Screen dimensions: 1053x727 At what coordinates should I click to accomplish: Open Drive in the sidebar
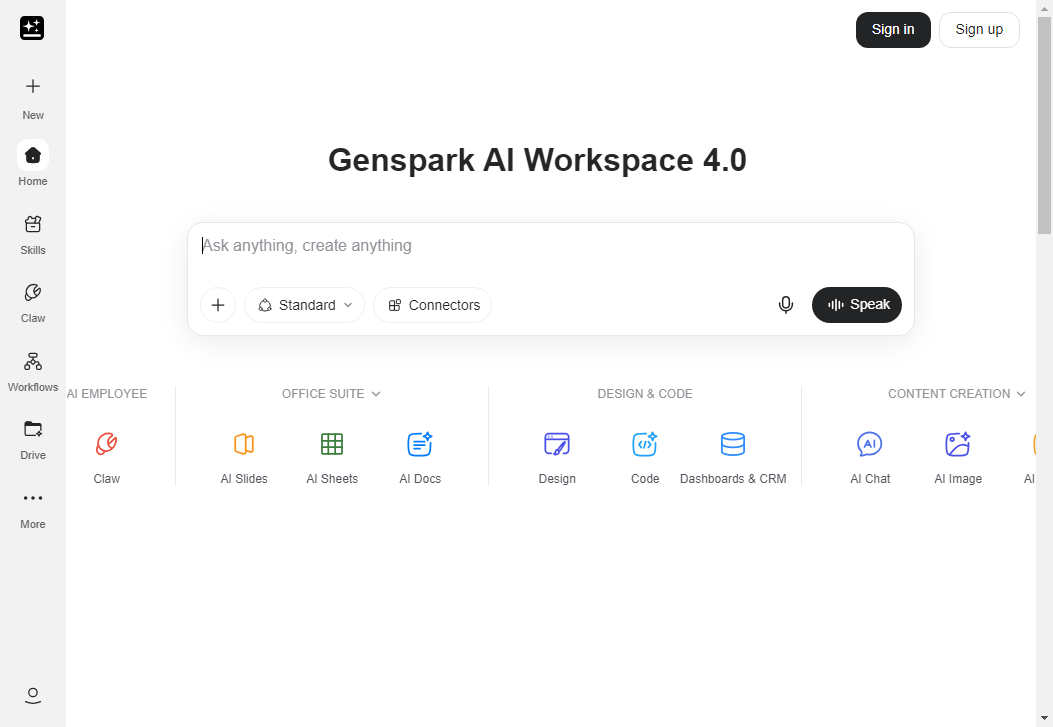pos(32,440)
